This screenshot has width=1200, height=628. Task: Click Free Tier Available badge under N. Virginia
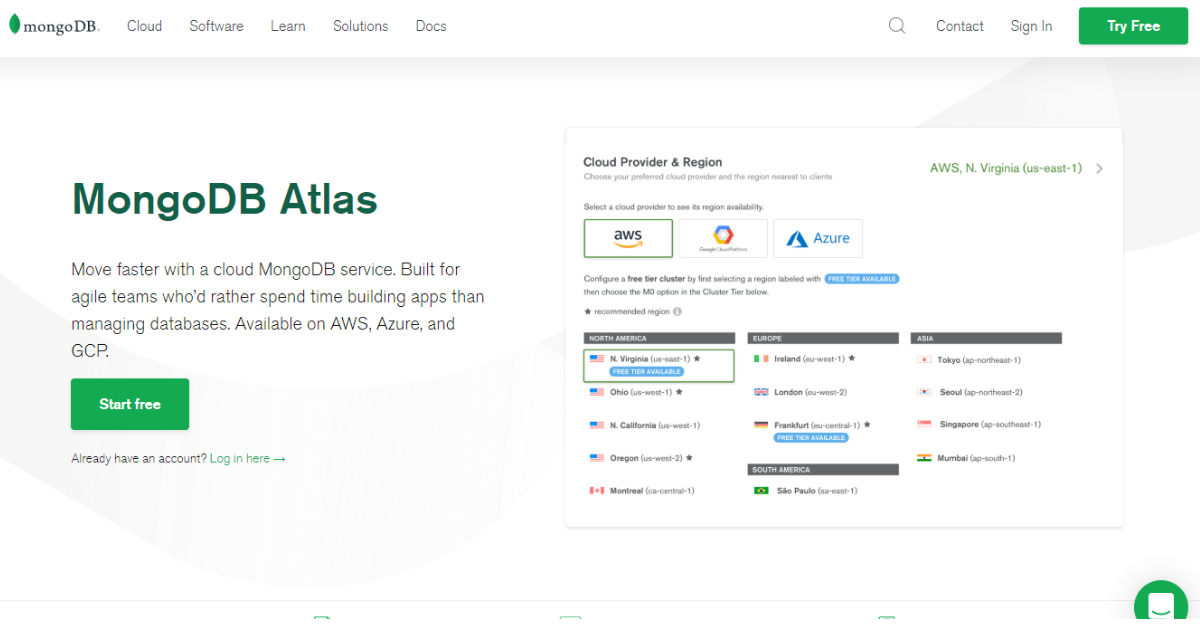point(647,371)
